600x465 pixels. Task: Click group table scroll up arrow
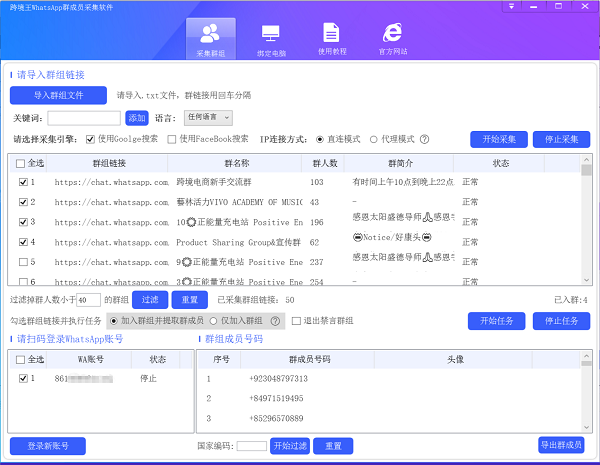coord(586,159)
